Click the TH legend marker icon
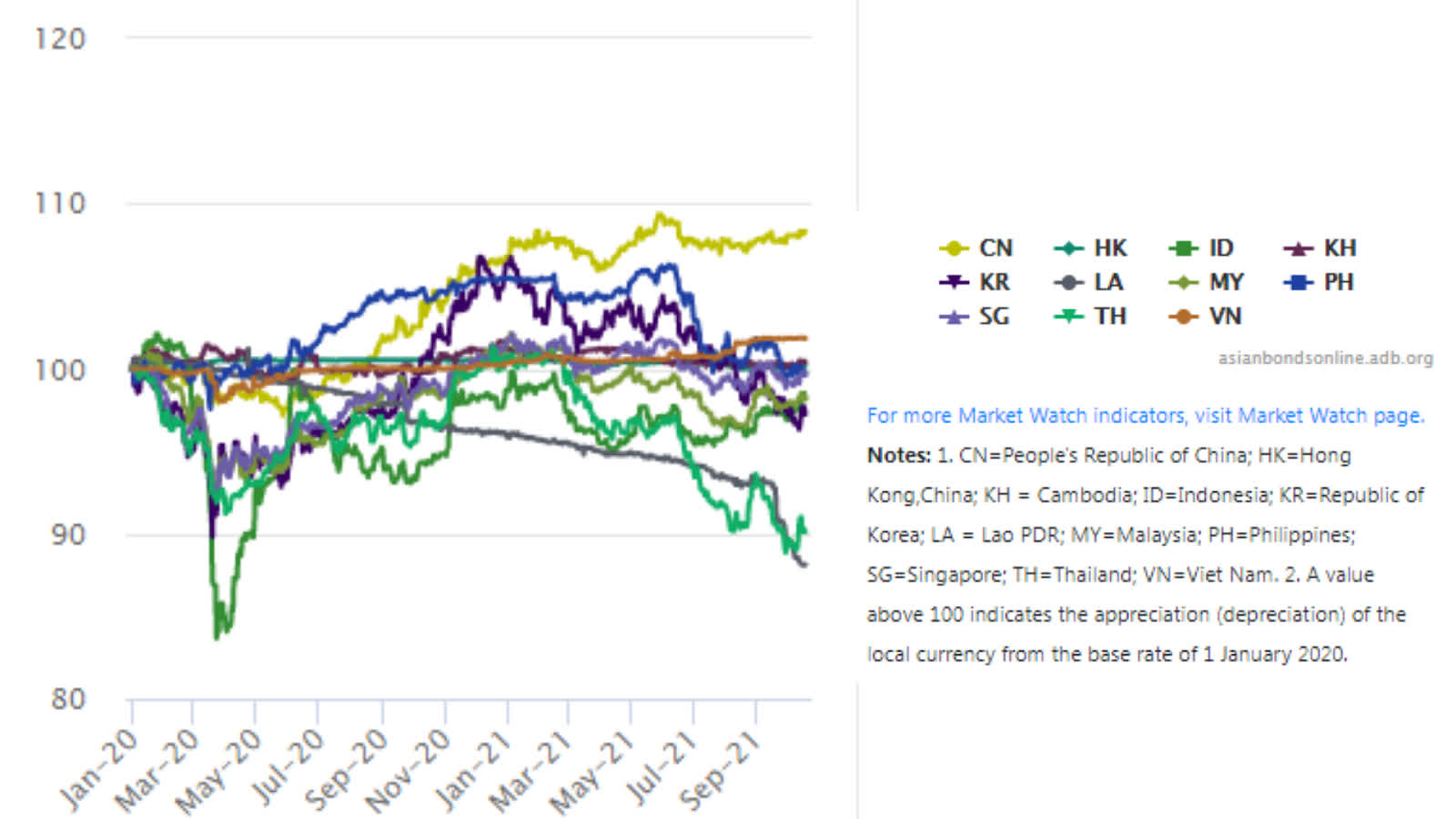The image size is (1456, 819). click(x=1068, y=317)
